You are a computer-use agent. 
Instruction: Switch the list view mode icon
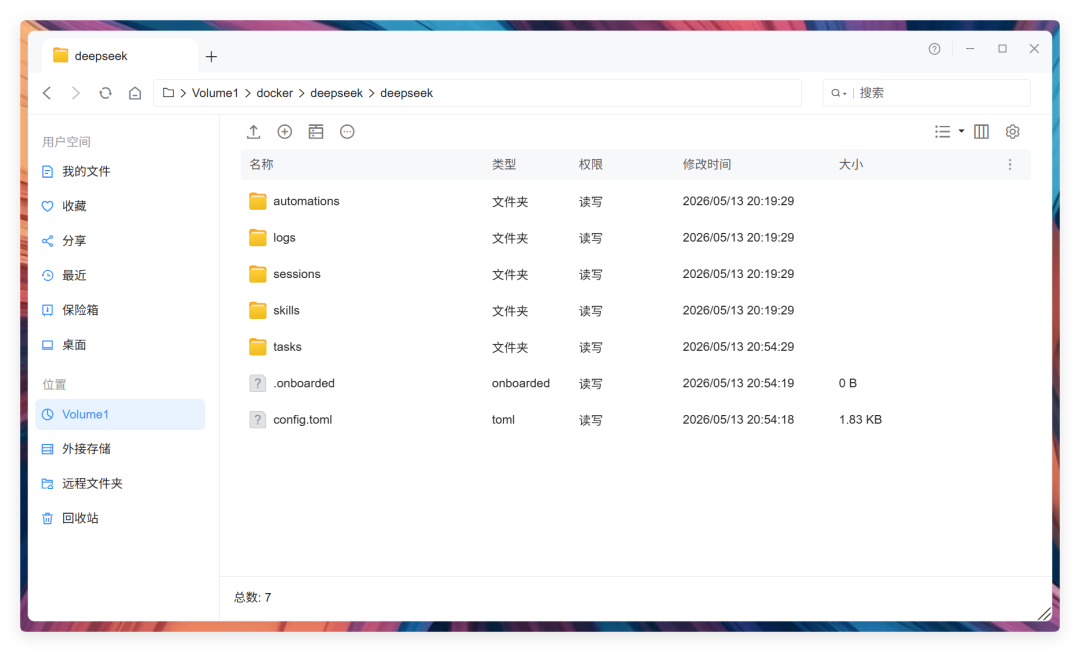pos(942,132)
